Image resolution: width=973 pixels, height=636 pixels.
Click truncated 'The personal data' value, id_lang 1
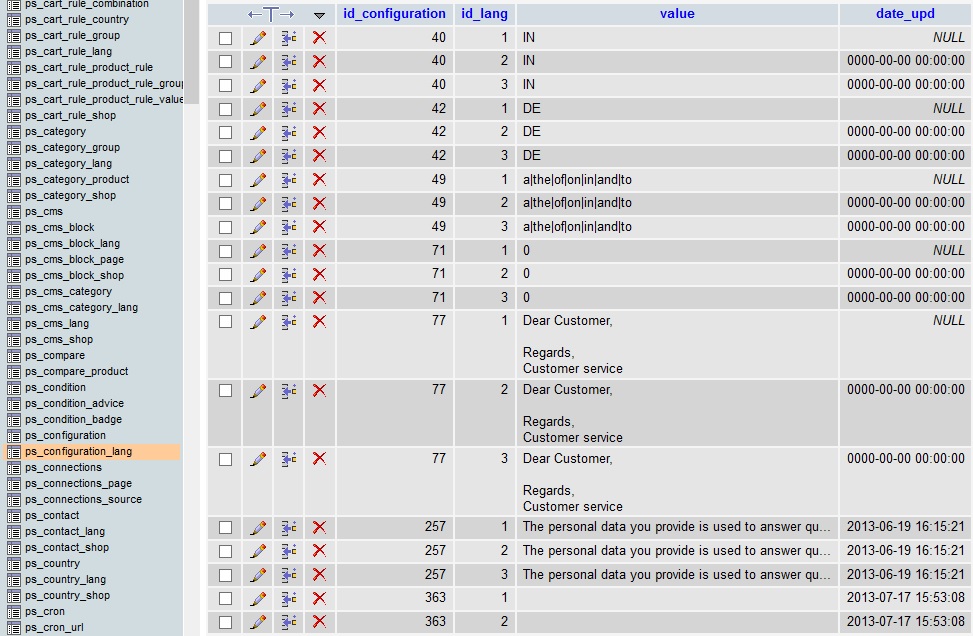676,527
